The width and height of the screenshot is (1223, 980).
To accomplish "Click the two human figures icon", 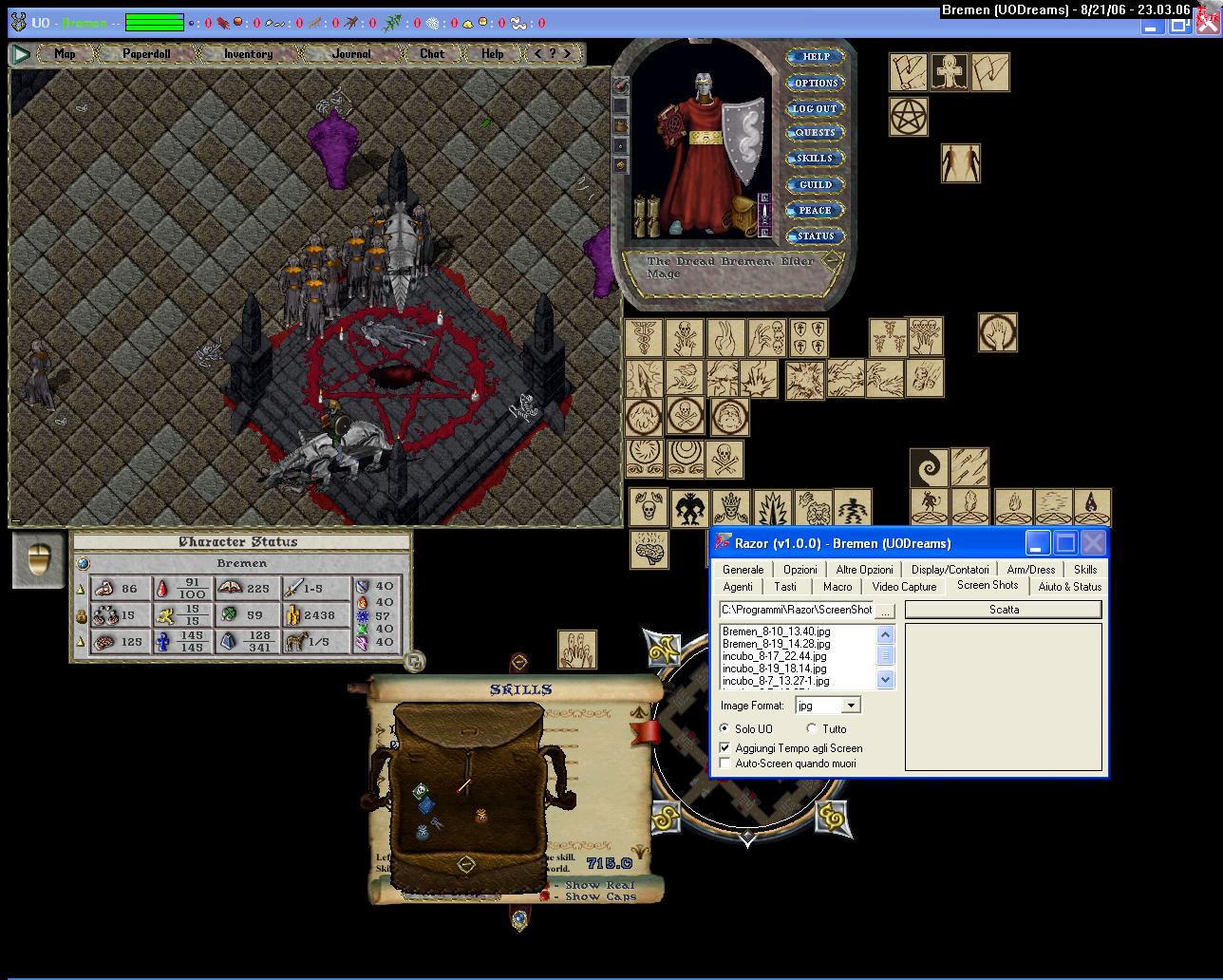I will tap(960, 163).
